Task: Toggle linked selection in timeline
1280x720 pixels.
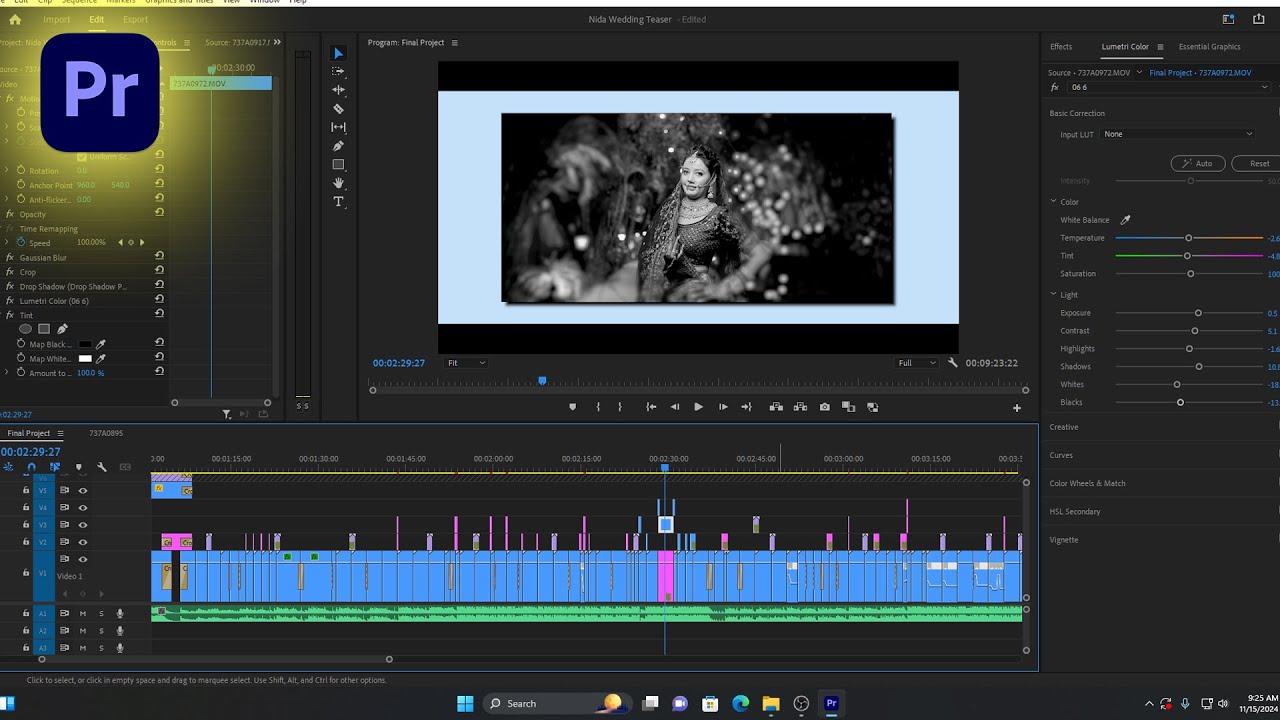Action: [x=54, y=467]
